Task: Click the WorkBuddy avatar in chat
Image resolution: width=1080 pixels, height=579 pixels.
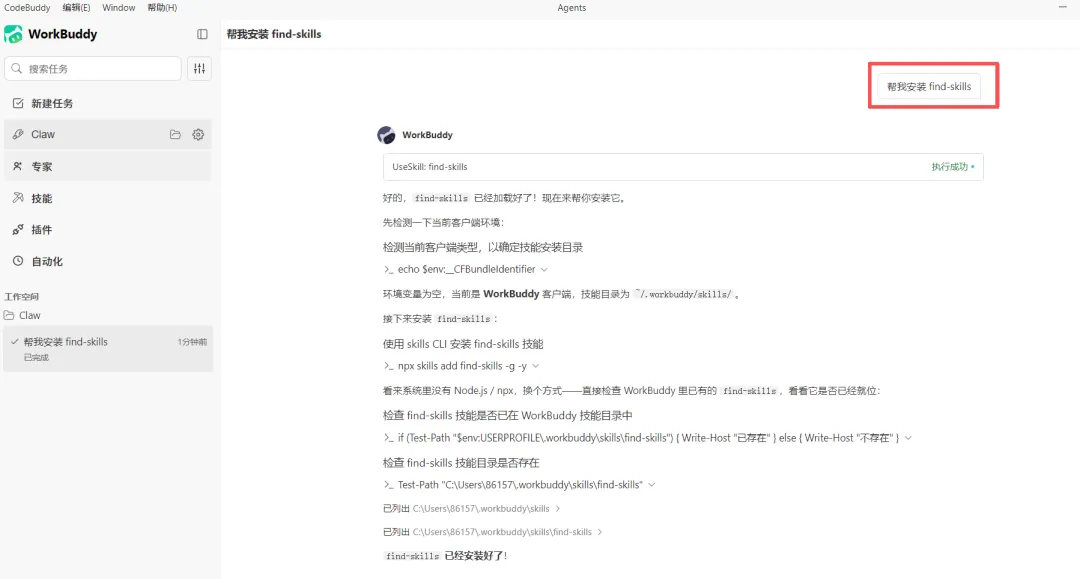Action: (386, 135)
